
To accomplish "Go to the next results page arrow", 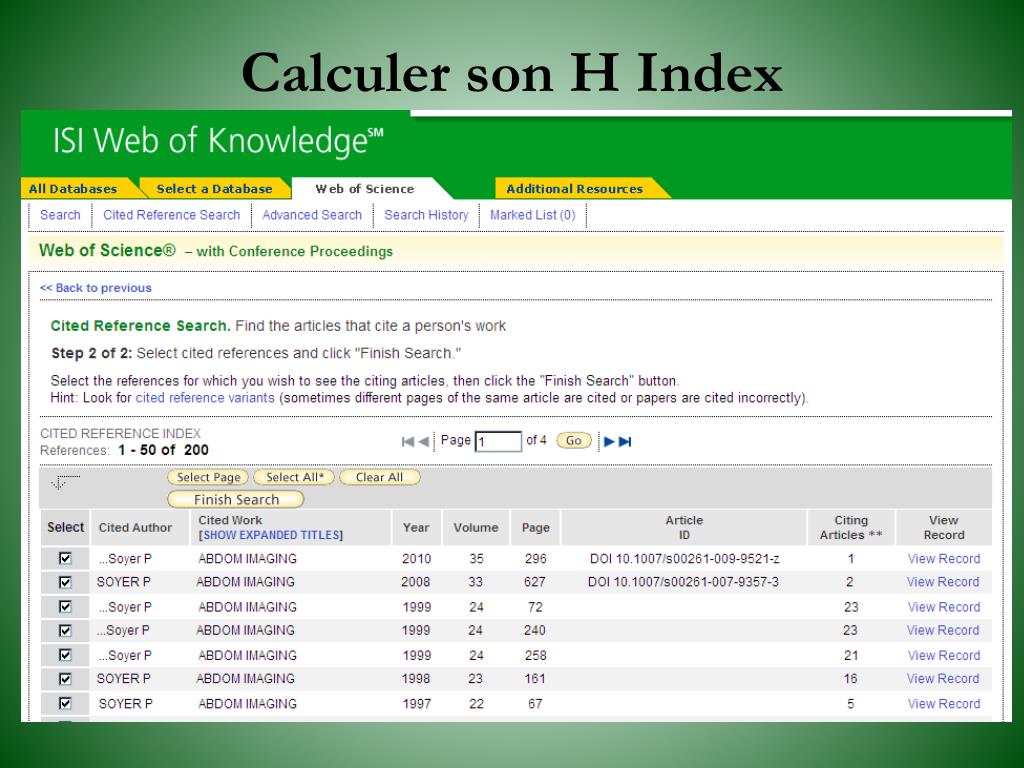I will 609,442.
